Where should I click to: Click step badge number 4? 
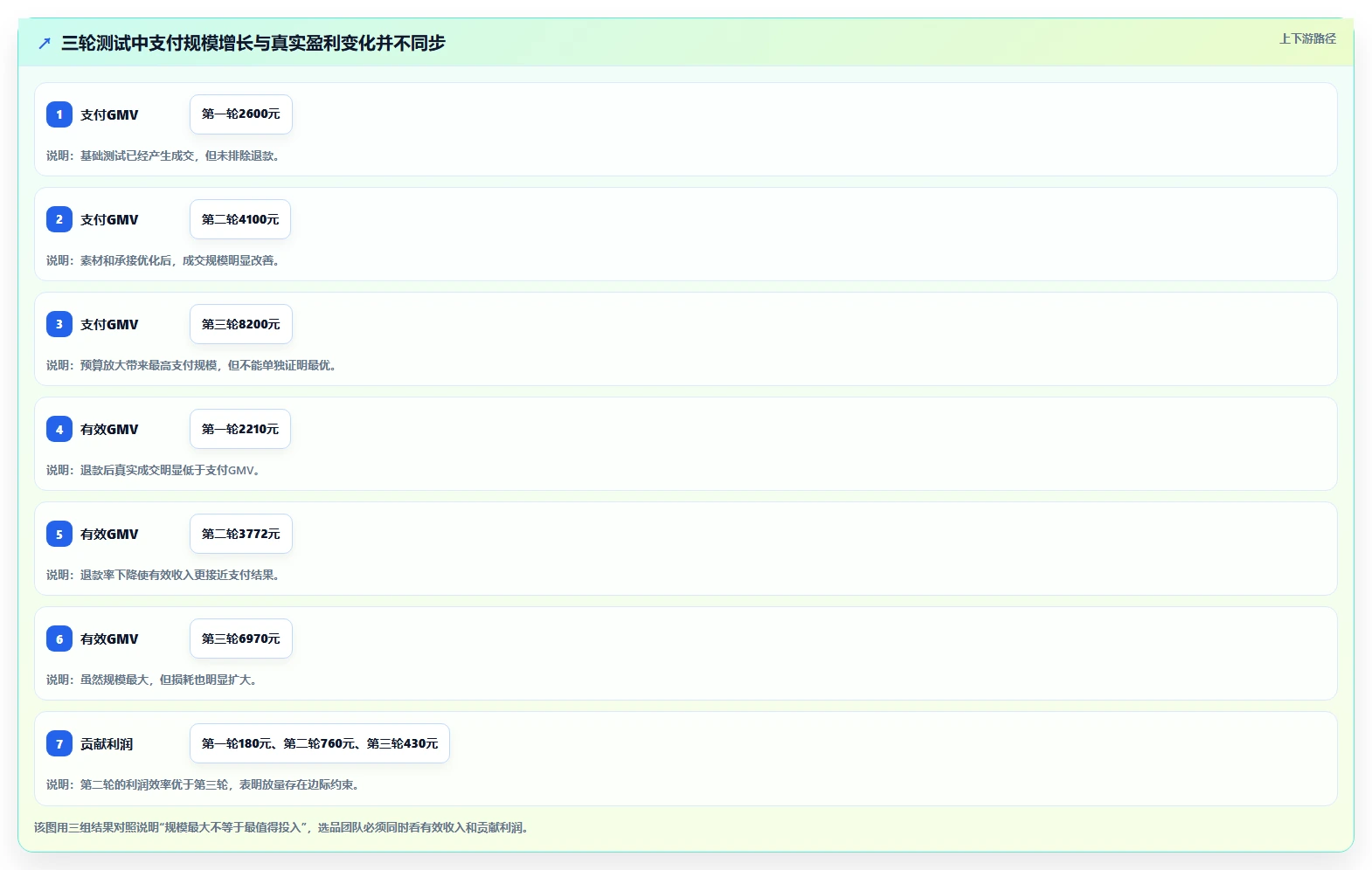point(59,429)
